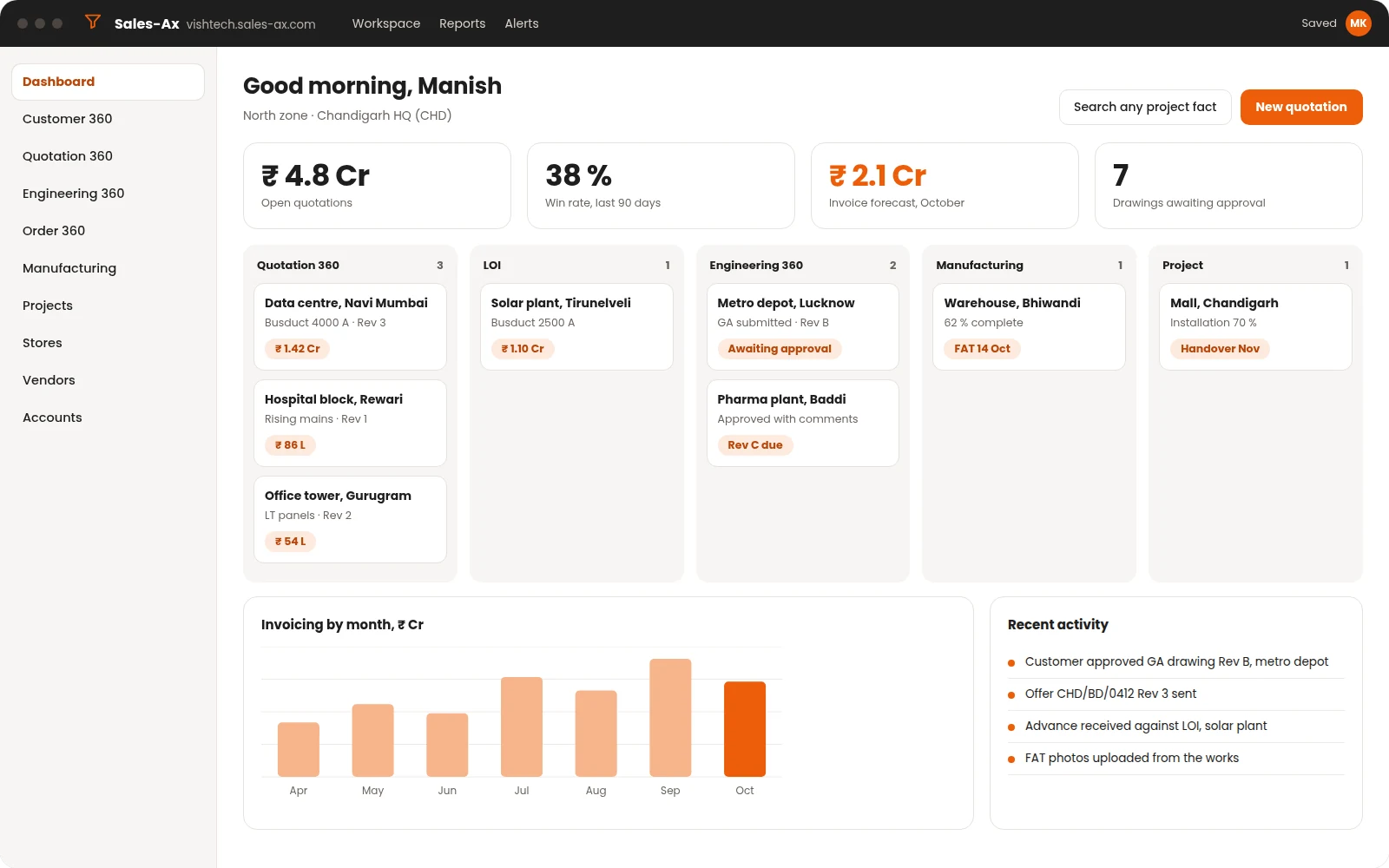Go to Customer 360 in sidebar
1389x868 pixels.
pos(108,119)
